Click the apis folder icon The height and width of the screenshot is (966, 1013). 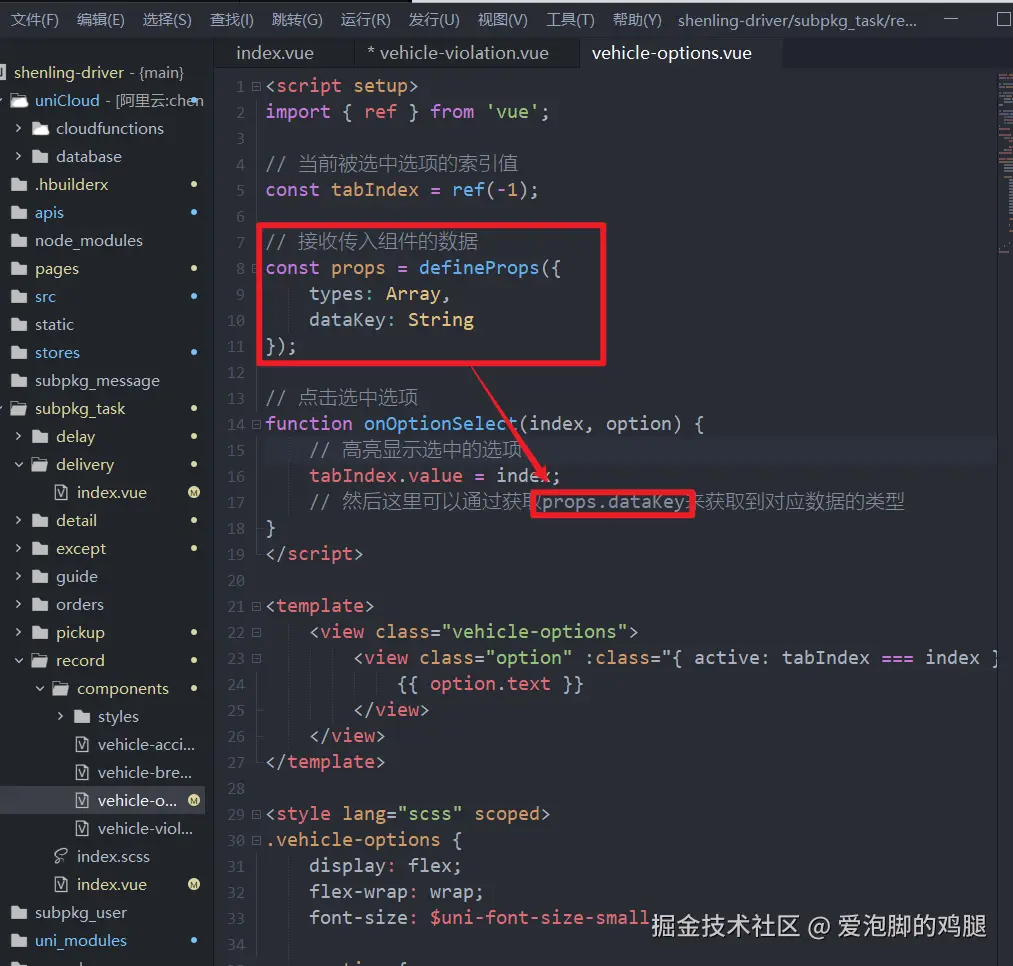(19, 213)
